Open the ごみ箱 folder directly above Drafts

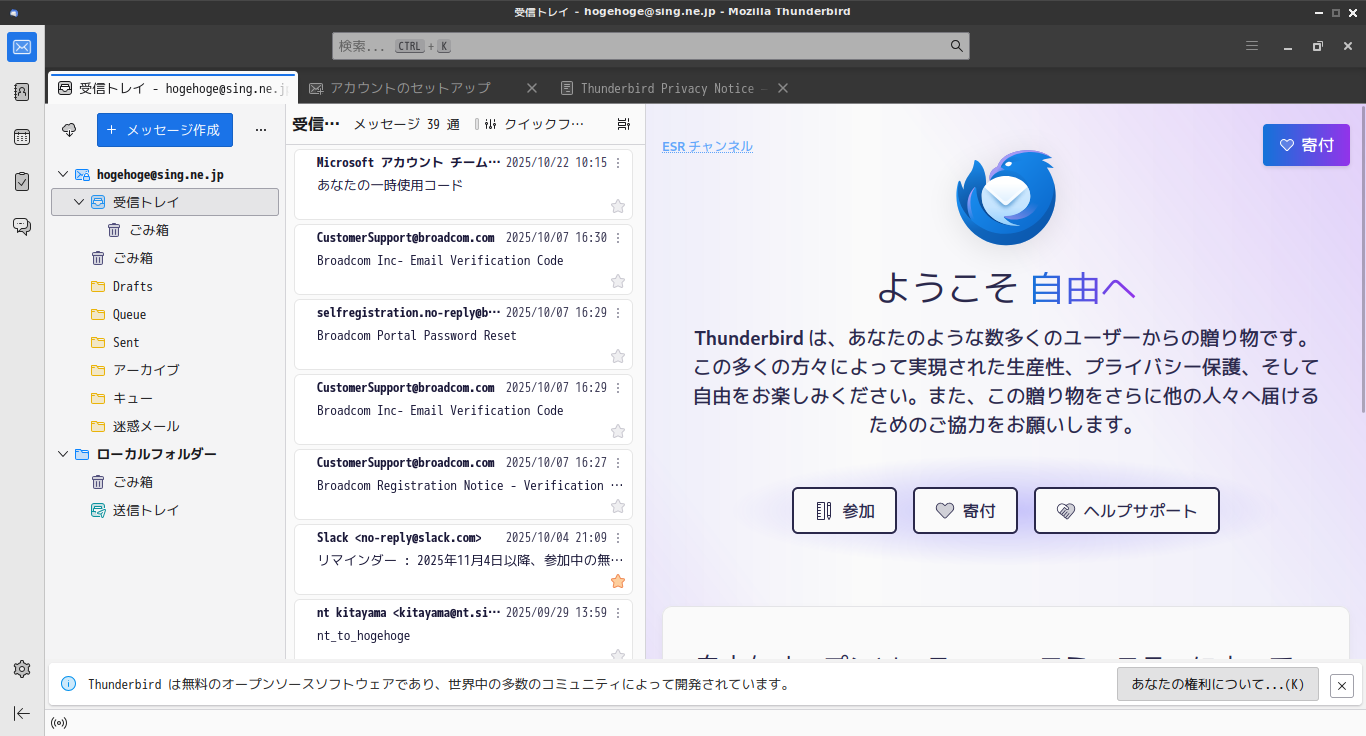point(165,258)
